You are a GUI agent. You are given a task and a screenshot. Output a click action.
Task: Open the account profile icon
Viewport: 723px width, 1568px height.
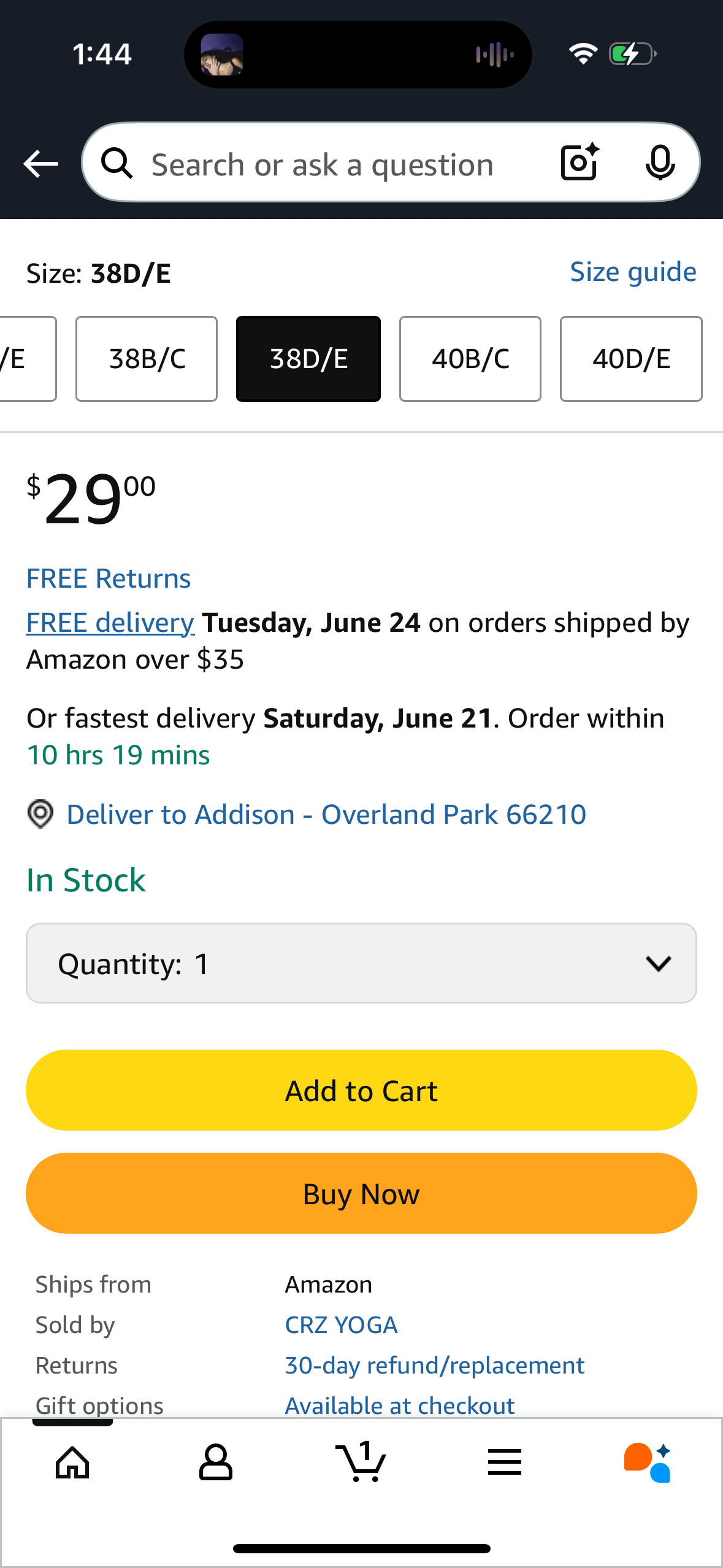[x=216, y=1462]
